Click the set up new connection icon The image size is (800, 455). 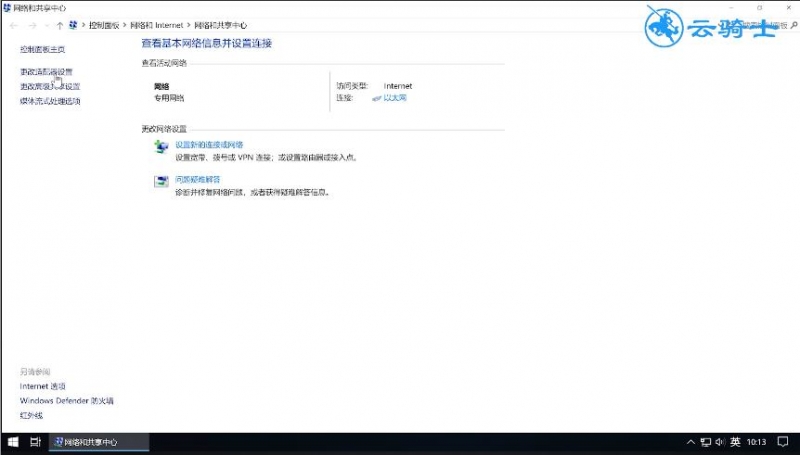click(x=161, y=147)
